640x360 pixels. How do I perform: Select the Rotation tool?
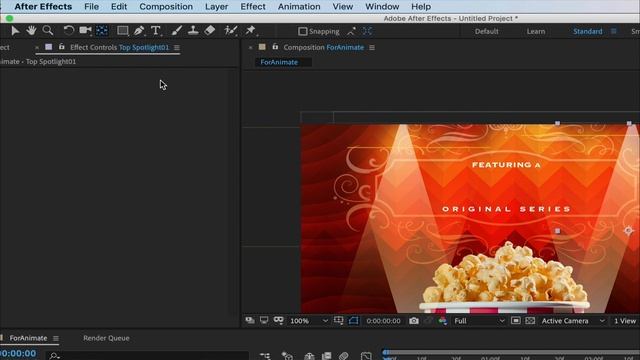point(69,31)
